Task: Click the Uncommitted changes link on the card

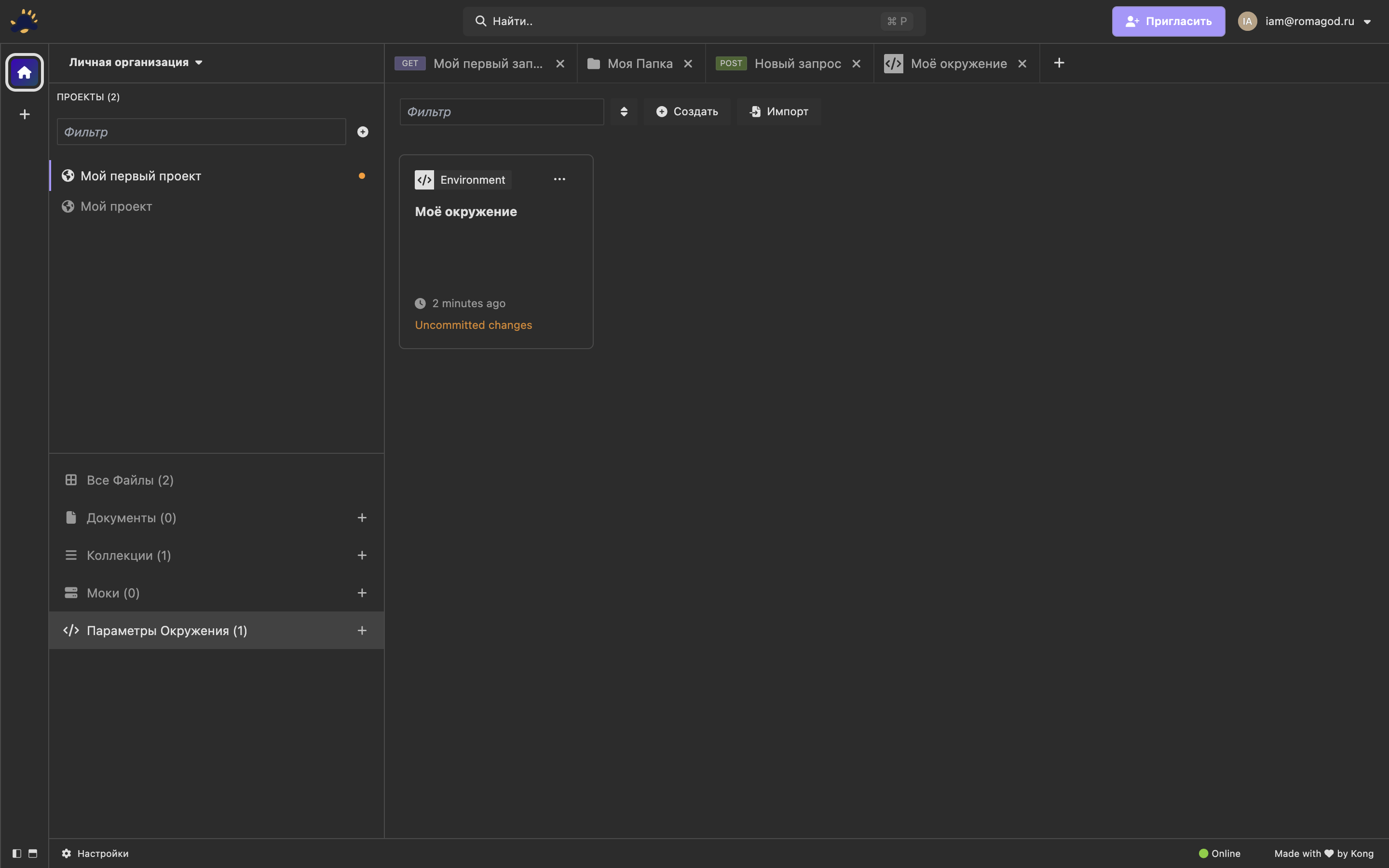Action: tap(473, 325)
